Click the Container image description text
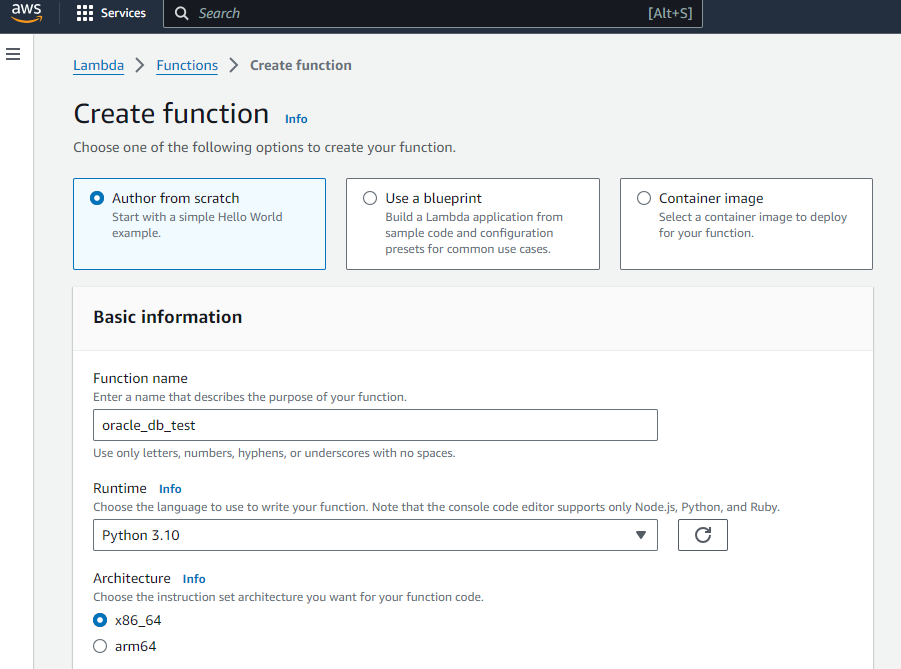The height and width of the screenshot is (669, 901). tap(753, 225)
